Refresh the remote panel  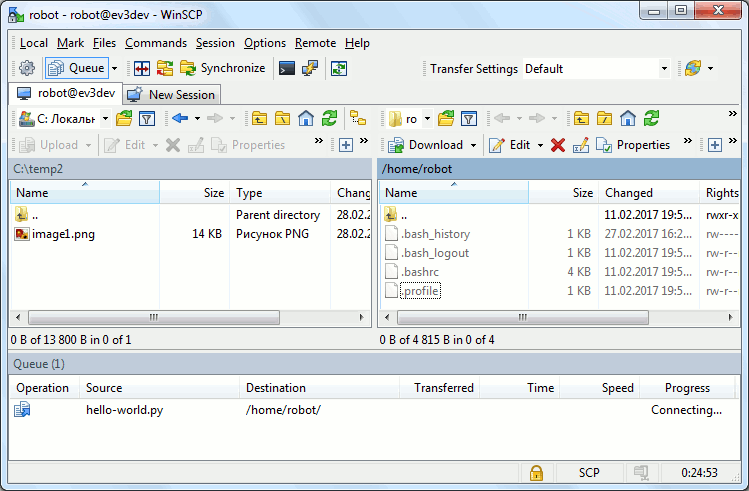click(x=651, y=118)
